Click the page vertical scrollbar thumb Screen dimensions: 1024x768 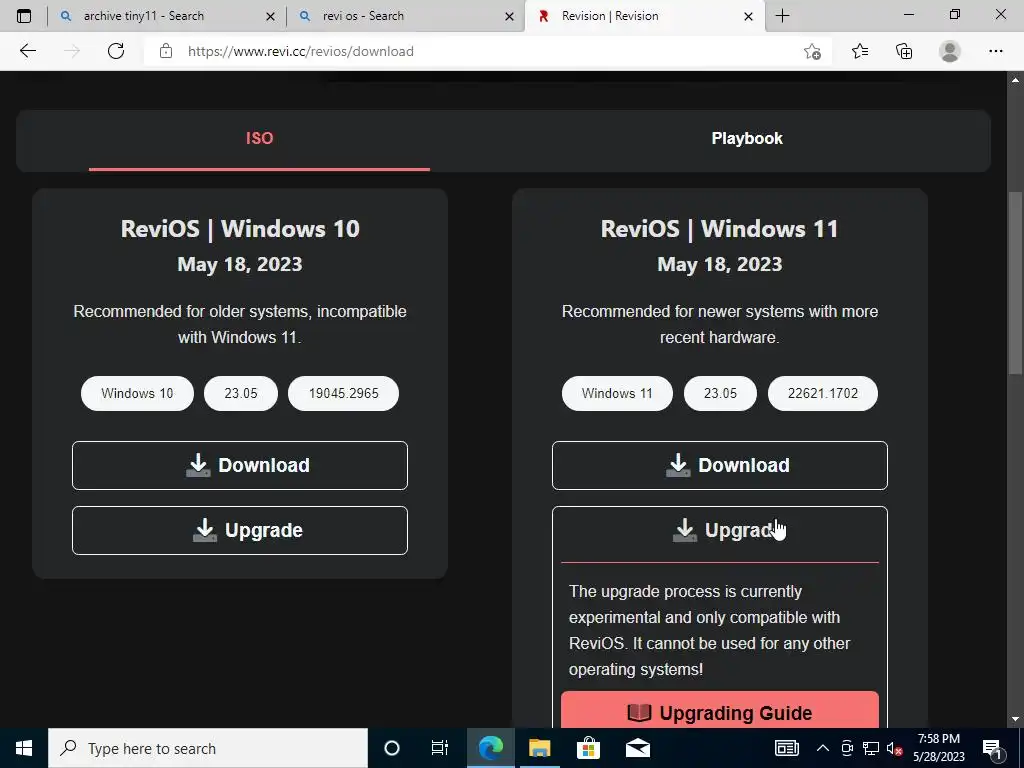coord(1015,284)
